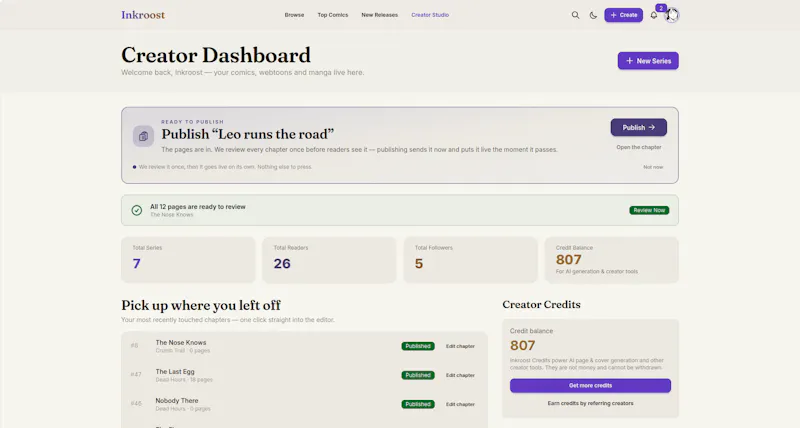
Task: Click Published badge on Nobody There
Action: (x=418, y=405)
